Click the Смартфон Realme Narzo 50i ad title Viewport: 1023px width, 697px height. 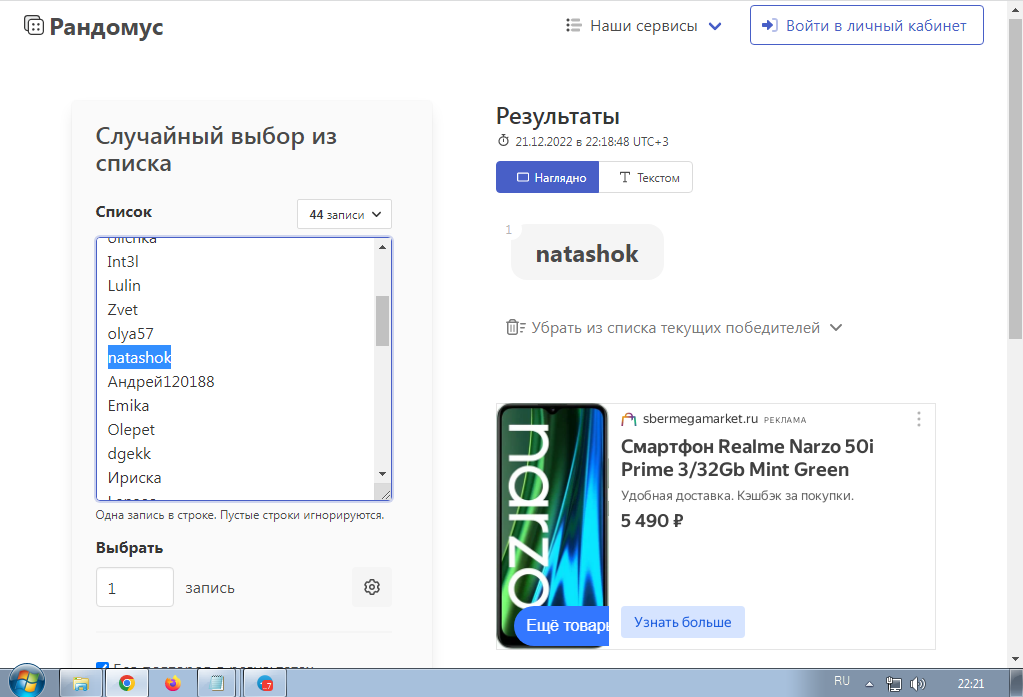(x=747, y=458)
